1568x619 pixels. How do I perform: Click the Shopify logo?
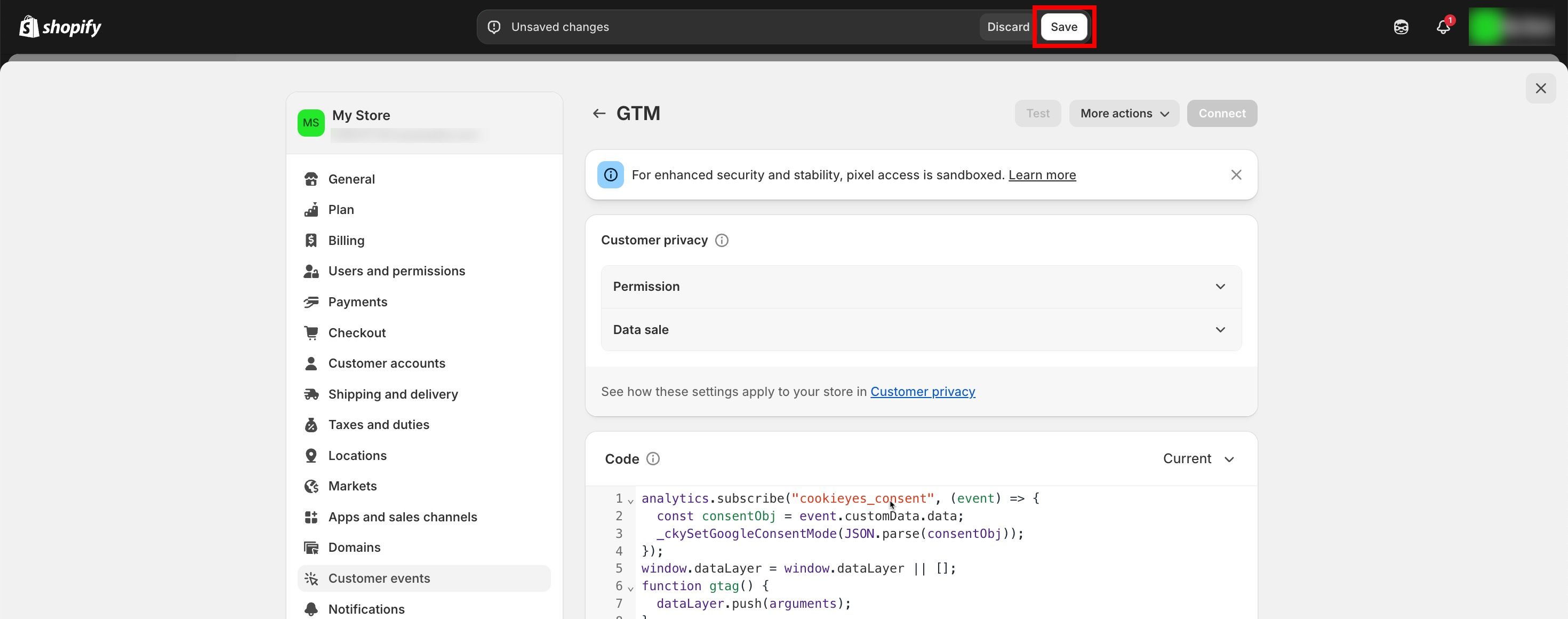60,27
